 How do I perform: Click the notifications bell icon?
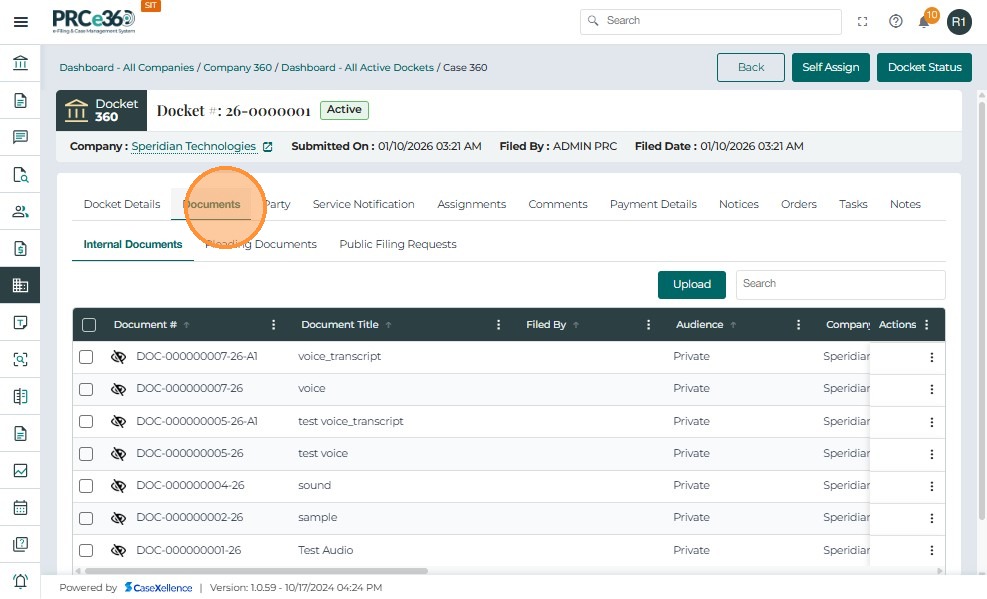(x=924, y=21)
